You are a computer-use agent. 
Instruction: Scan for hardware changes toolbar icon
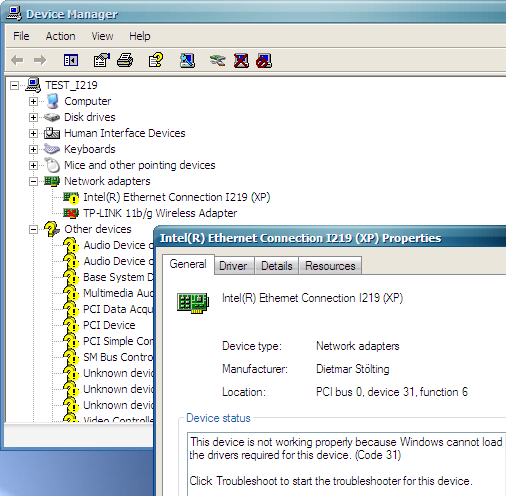pos(187,61)
